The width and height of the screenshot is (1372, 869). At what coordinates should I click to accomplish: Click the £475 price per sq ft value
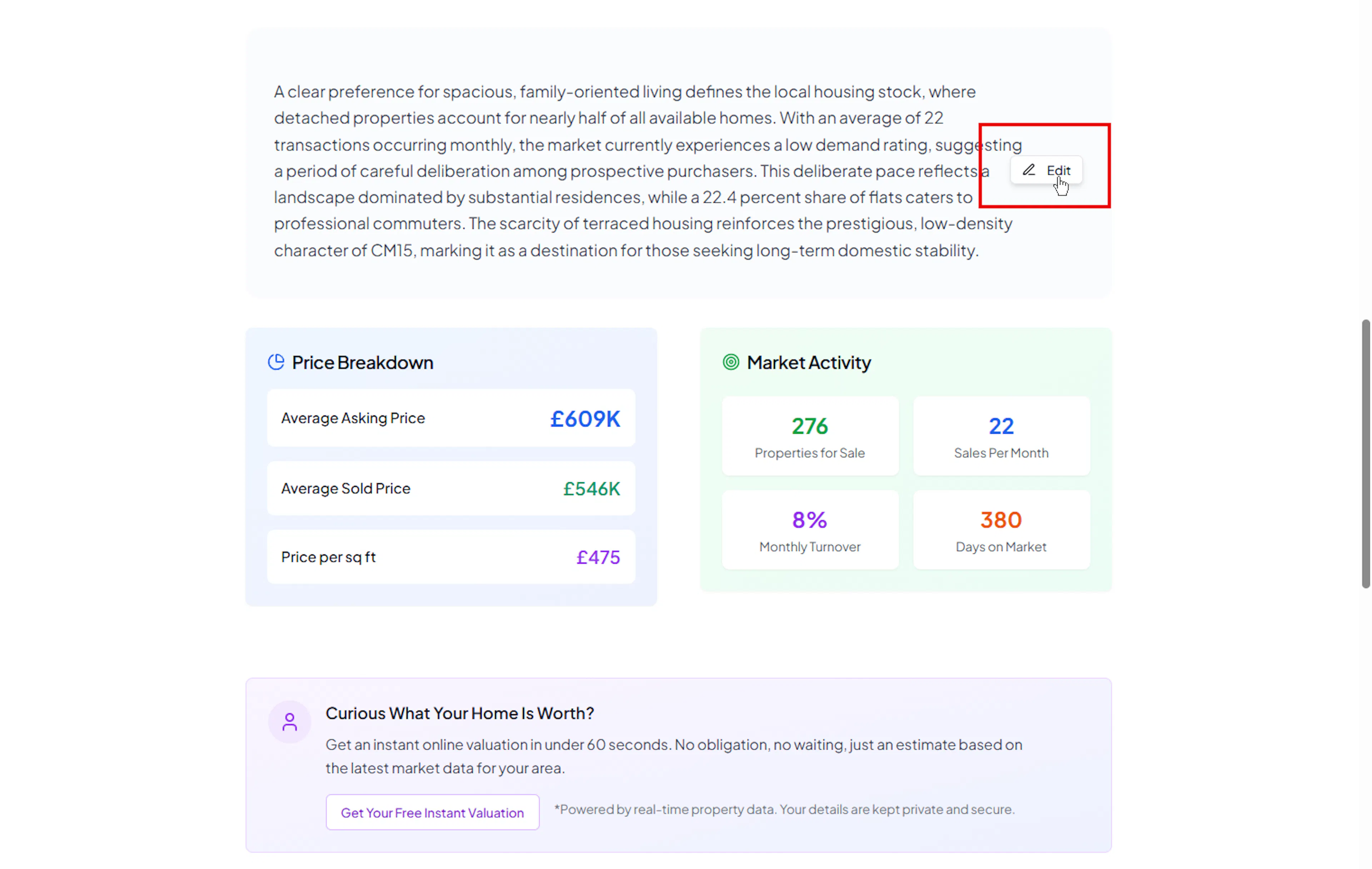coord(598,557)
